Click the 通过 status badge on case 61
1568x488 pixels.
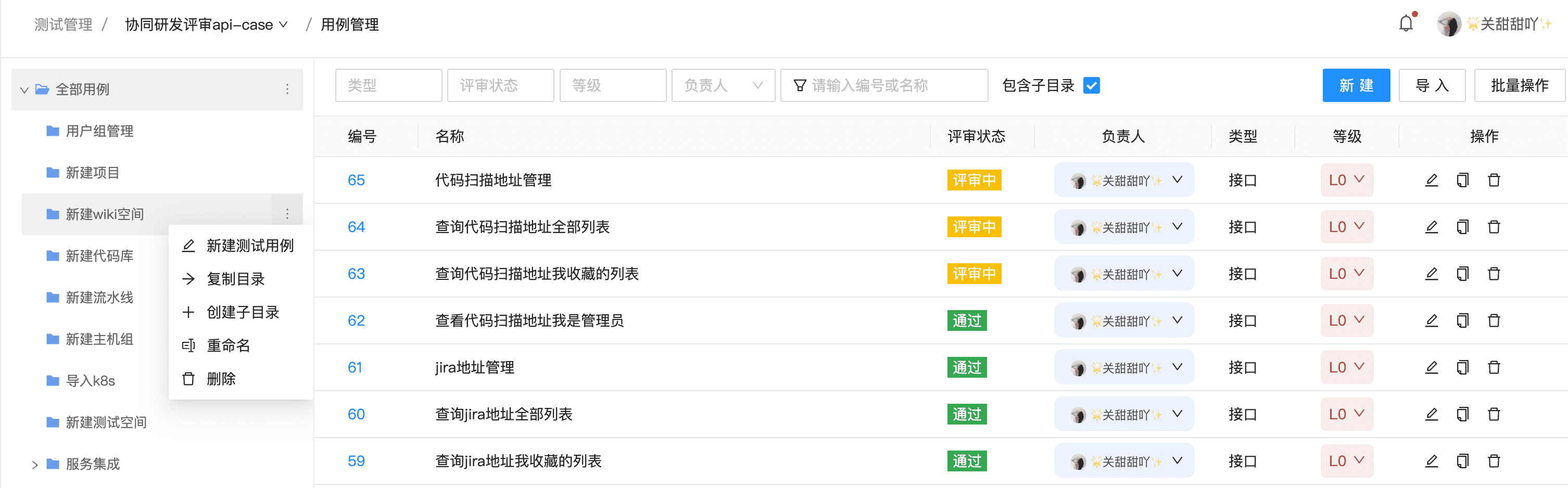pyautogui.click(x=967, y=367)
